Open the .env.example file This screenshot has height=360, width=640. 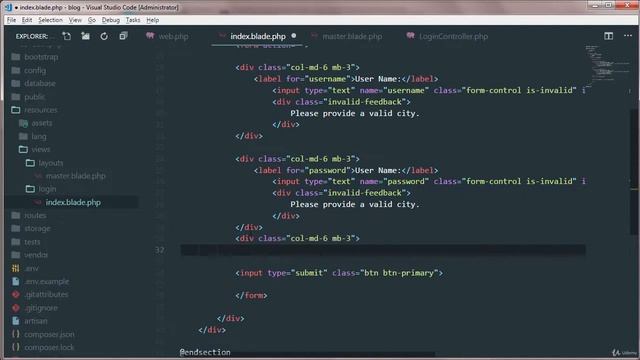coord(47,281)
